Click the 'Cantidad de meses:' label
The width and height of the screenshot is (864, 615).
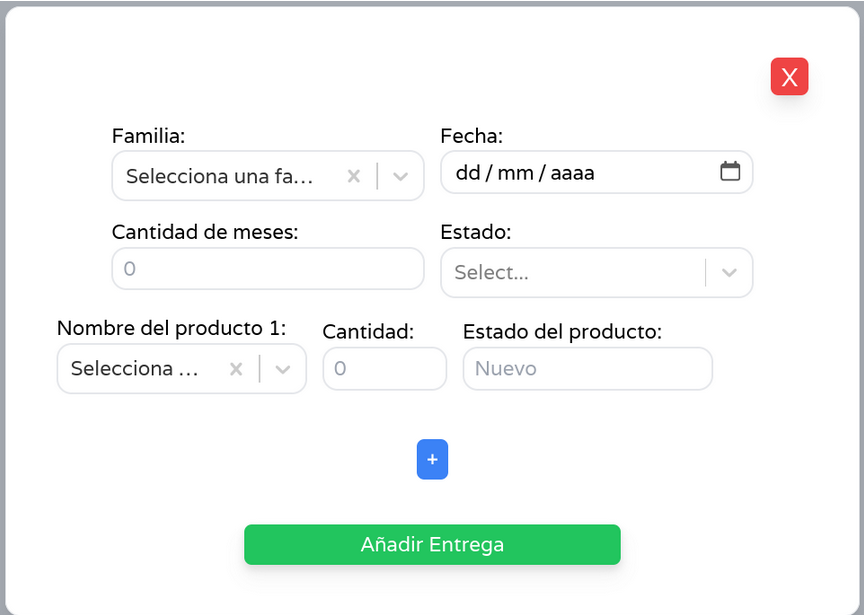pyautogui.click(x=205, y=232)
